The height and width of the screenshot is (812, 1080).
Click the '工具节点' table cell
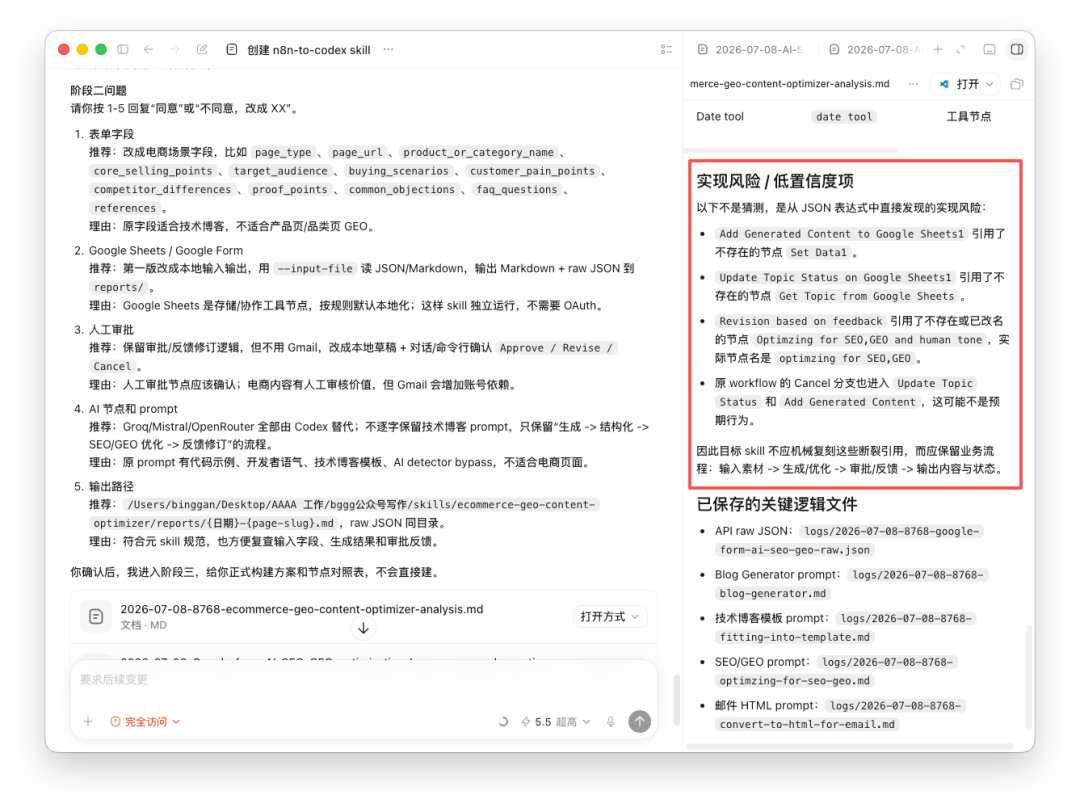tap(968, 116)
